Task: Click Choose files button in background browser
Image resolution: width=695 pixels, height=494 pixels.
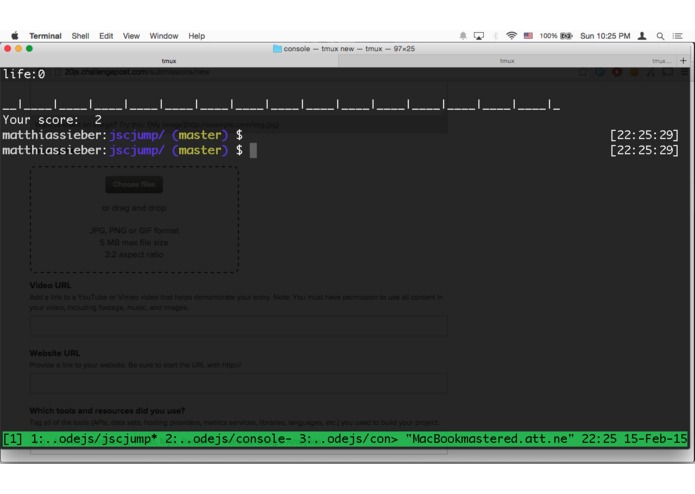Action: (x=134, y=184)
